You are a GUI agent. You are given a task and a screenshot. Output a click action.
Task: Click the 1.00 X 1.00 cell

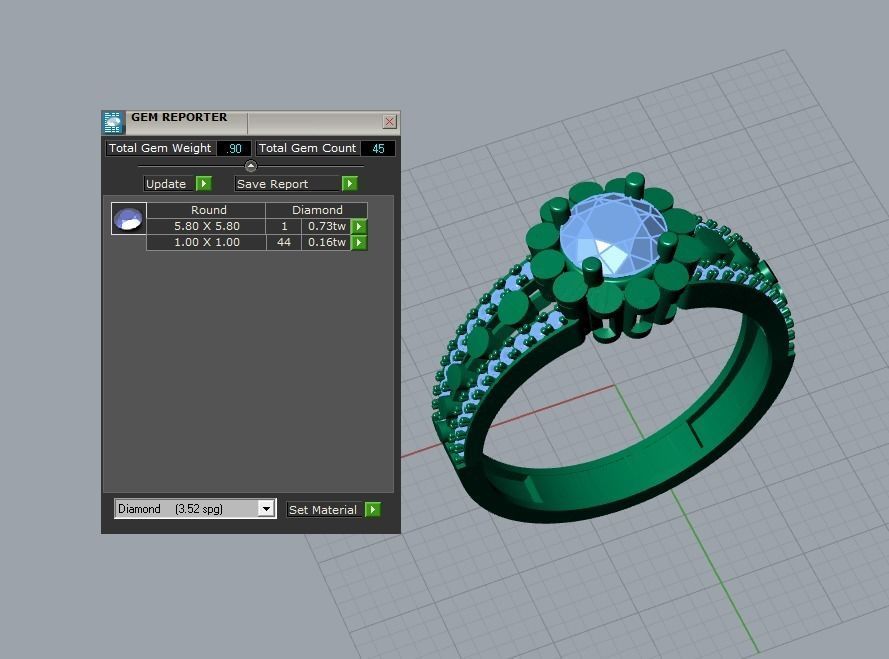(206, 242)
